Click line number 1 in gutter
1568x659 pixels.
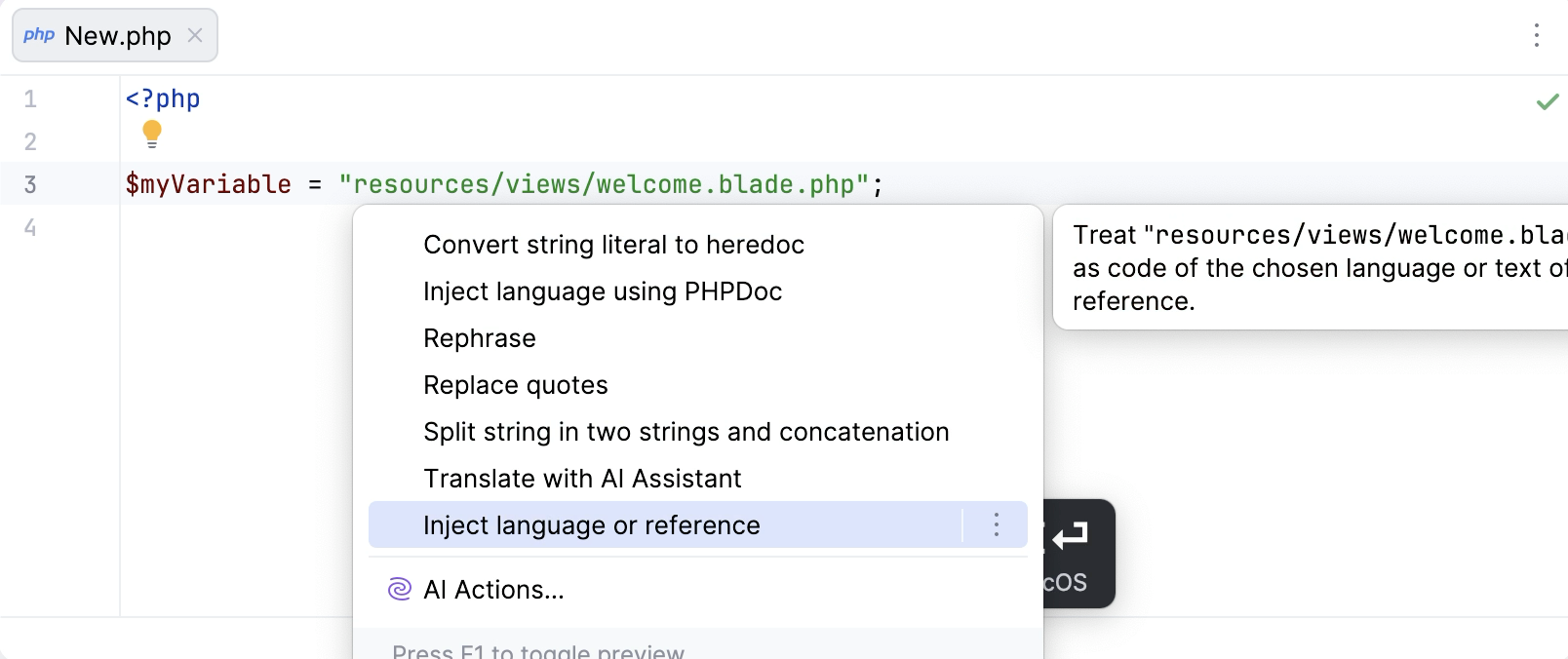[30, 98]
